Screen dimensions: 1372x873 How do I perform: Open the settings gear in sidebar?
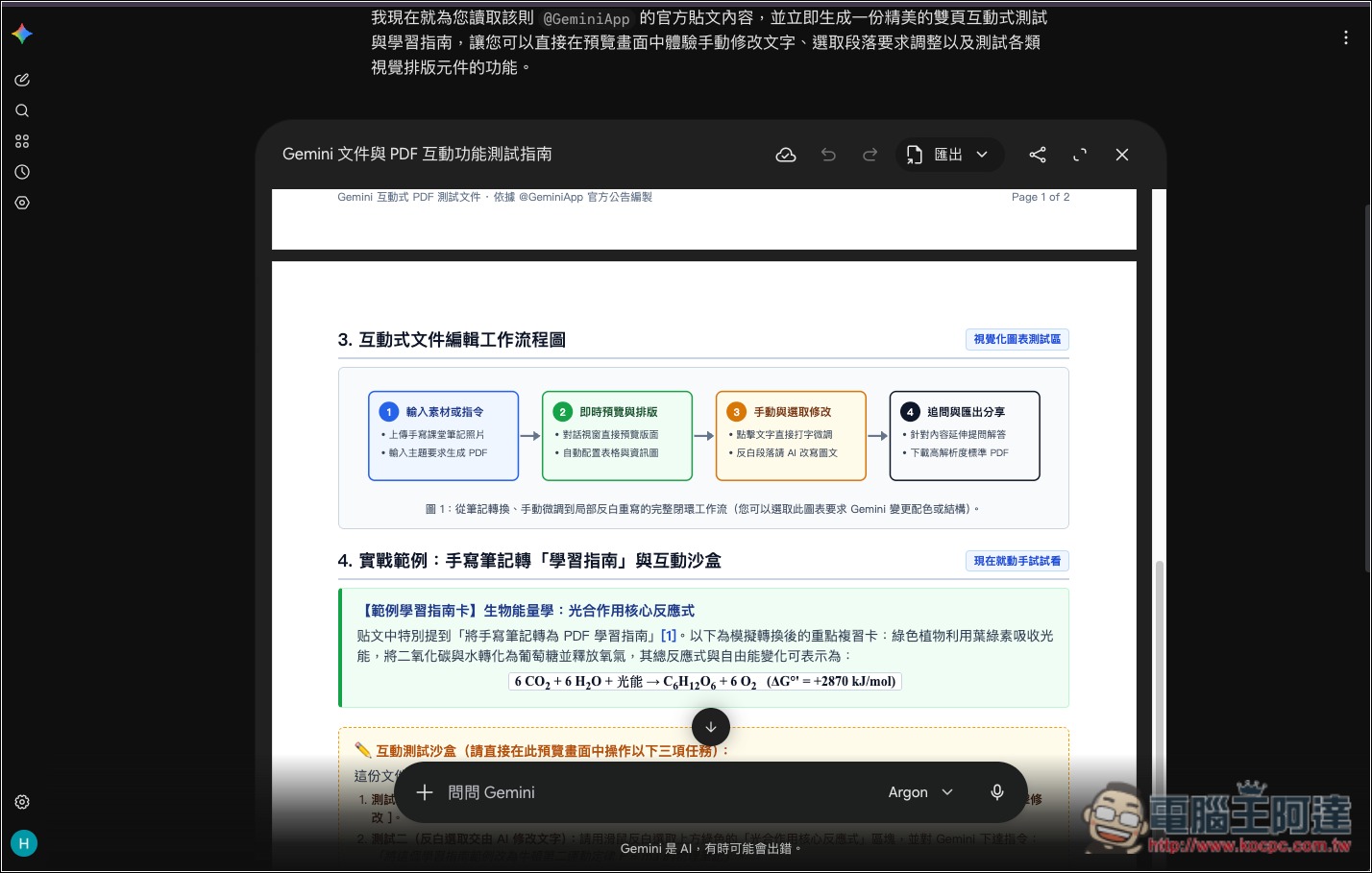pos(22,802)
